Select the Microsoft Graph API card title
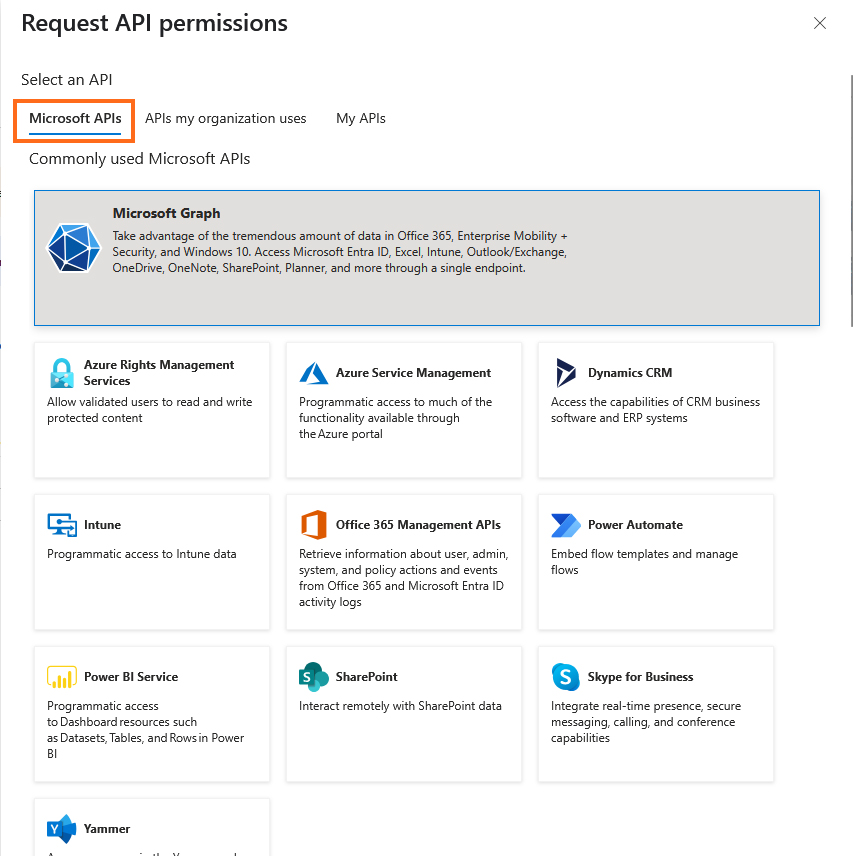The width and height of the screenshot is (855, 856). click(x=167, y=213)
